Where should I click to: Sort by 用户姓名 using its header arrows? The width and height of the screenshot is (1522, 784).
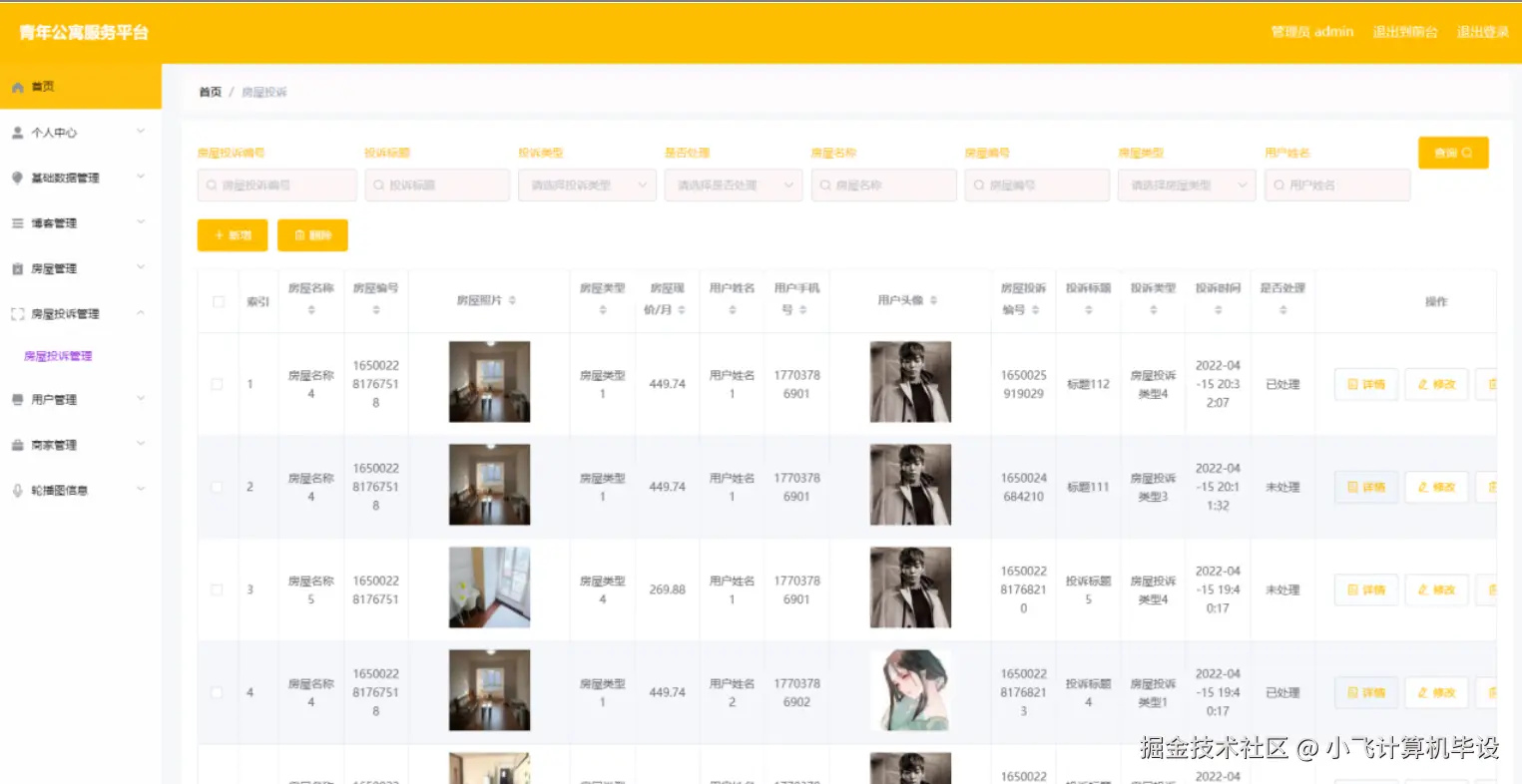pyautogui.click(x=733, y=310)
